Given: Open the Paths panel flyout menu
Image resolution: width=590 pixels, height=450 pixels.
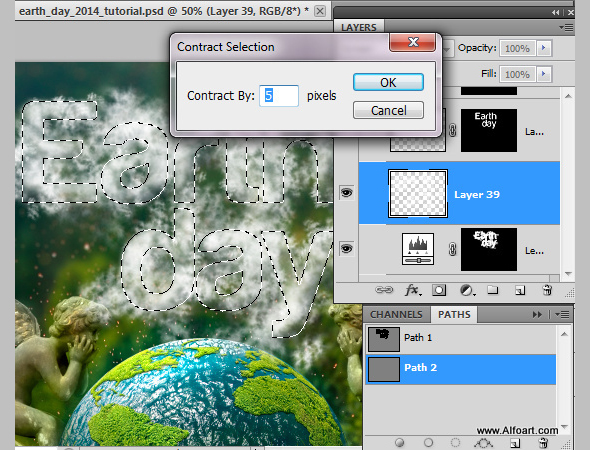Looking at the screenshot, I should point(563,315).
